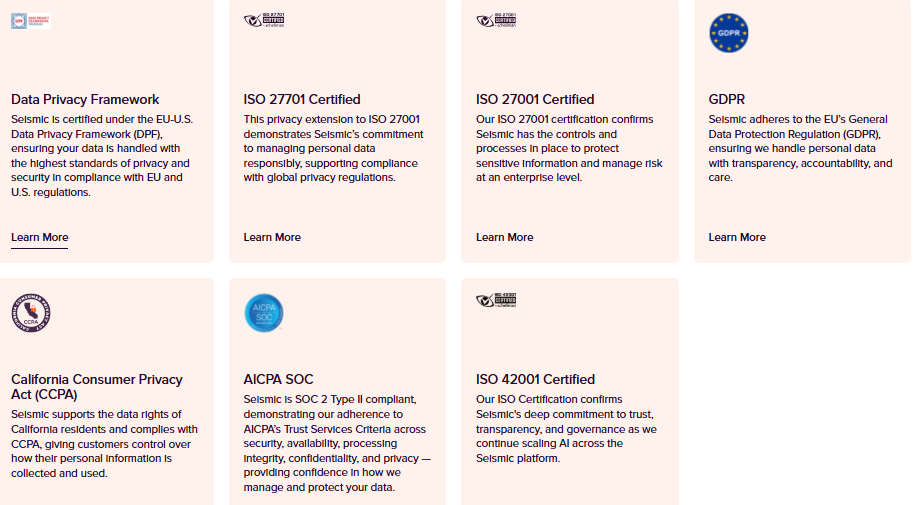Click the California CCPA circular seal icon
The width and height of the screenshot is (917, 505).
coord(31,313)
